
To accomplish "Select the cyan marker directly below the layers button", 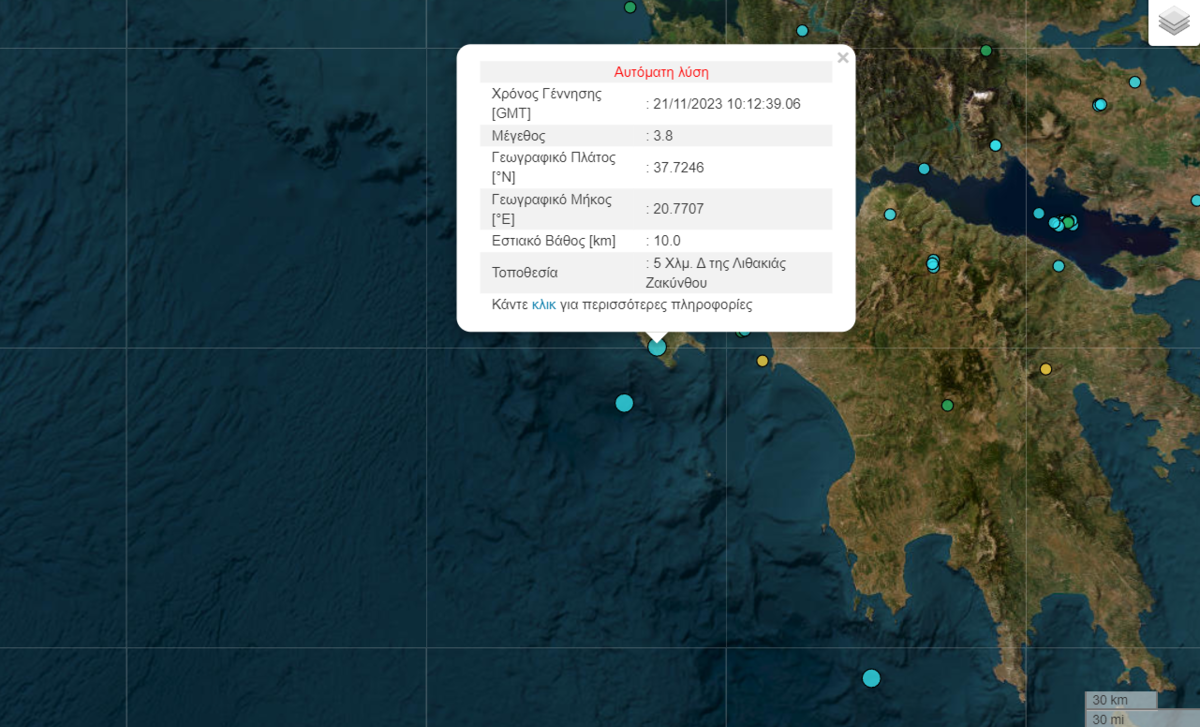I will tap(1135, 82).
